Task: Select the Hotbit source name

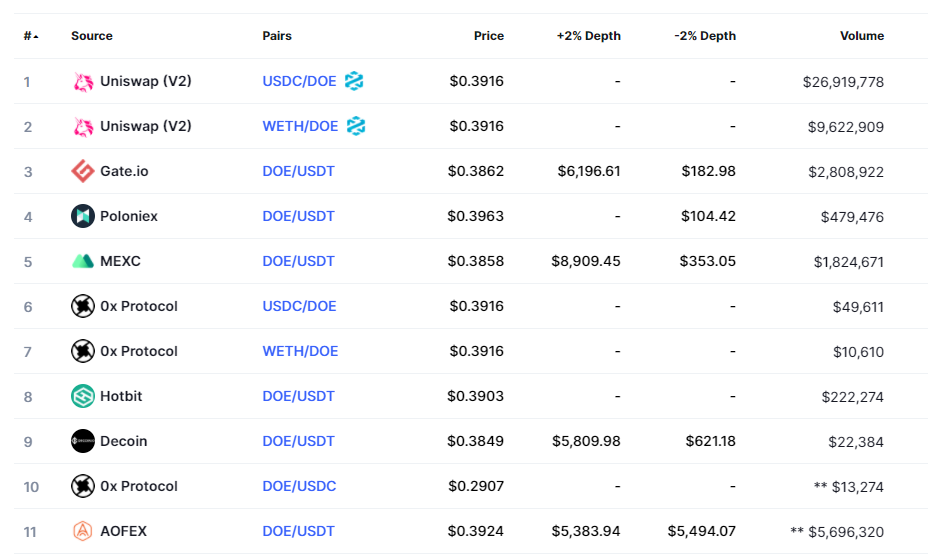Action: pyautogui.click(x=121, y=396)
